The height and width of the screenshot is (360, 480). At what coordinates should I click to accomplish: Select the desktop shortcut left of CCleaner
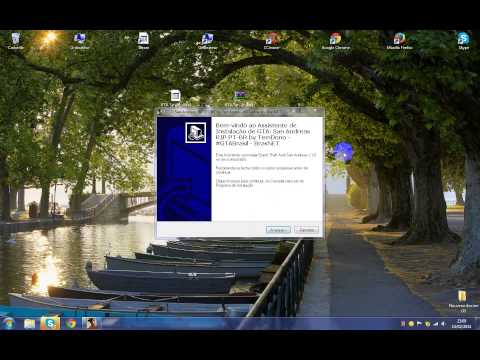click(x=207, y=41)
